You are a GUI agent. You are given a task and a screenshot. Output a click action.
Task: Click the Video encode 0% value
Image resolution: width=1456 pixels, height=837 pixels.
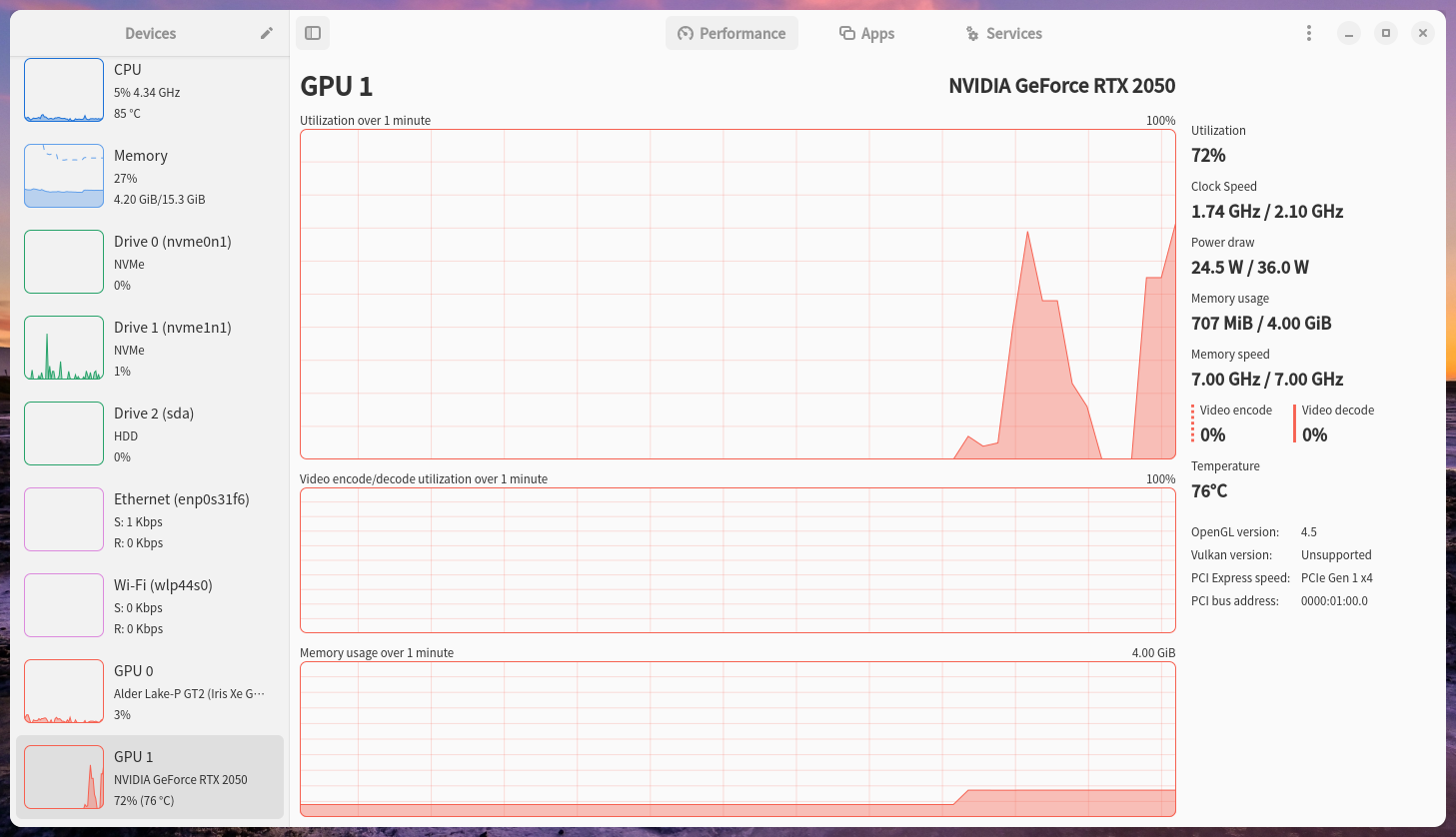pos(1212,434)
